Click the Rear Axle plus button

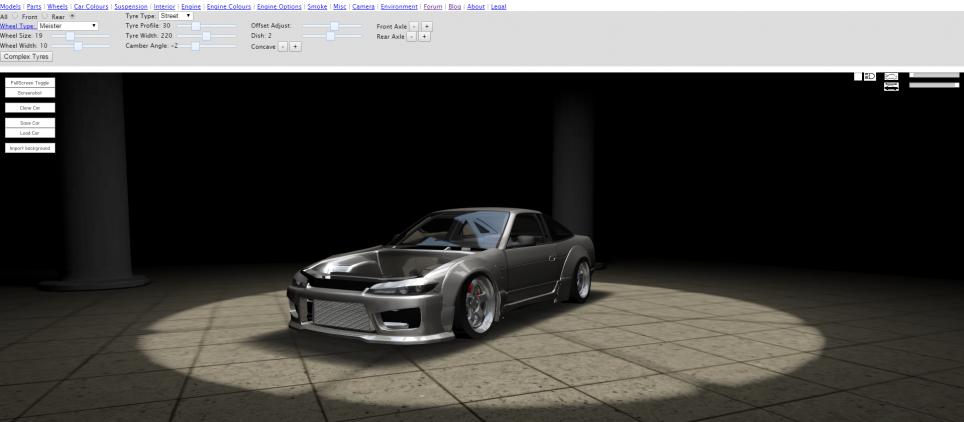pos(424,36)
